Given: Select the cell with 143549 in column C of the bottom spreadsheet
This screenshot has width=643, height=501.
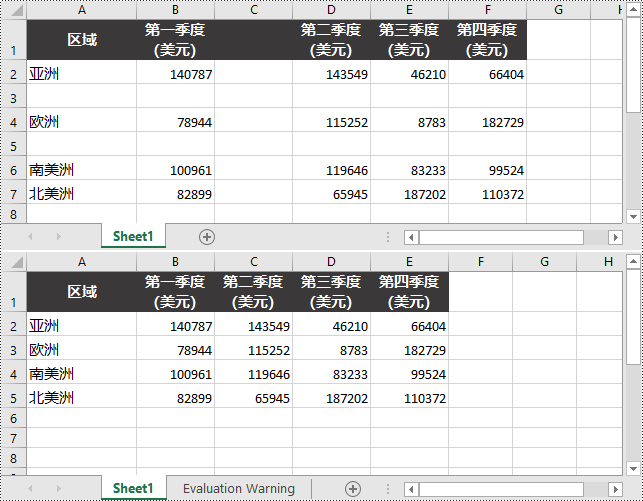Looking at the screenshot, I should [253, 324].
